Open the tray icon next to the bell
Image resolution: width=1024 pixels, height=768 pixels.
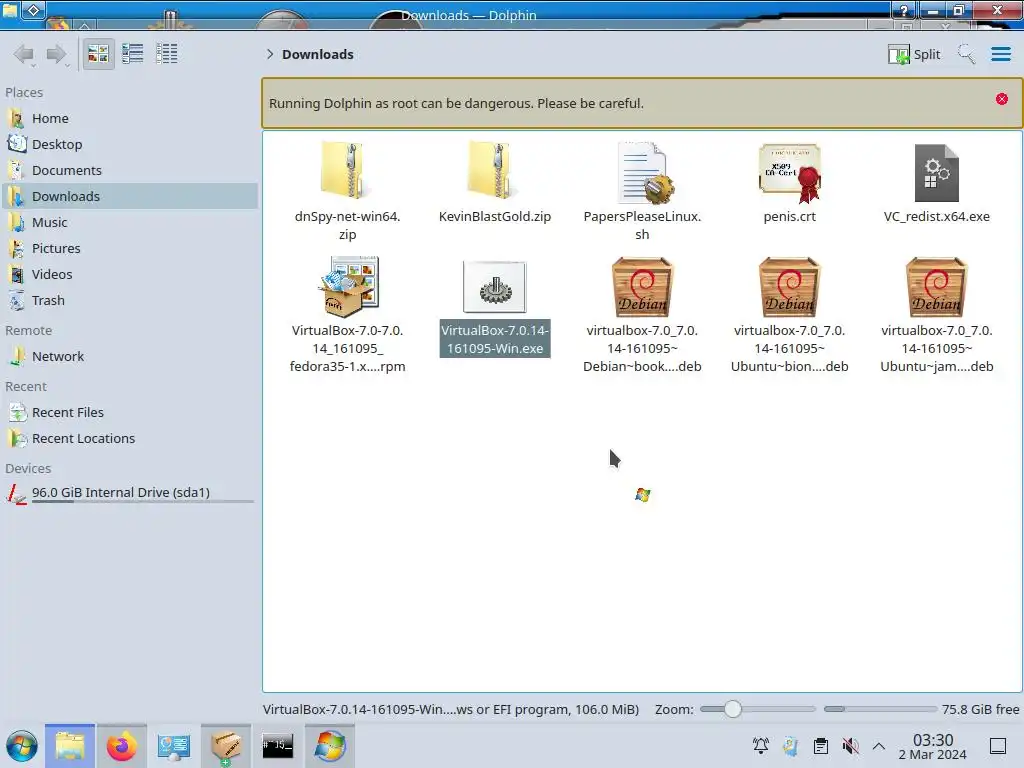coord(791,746)
